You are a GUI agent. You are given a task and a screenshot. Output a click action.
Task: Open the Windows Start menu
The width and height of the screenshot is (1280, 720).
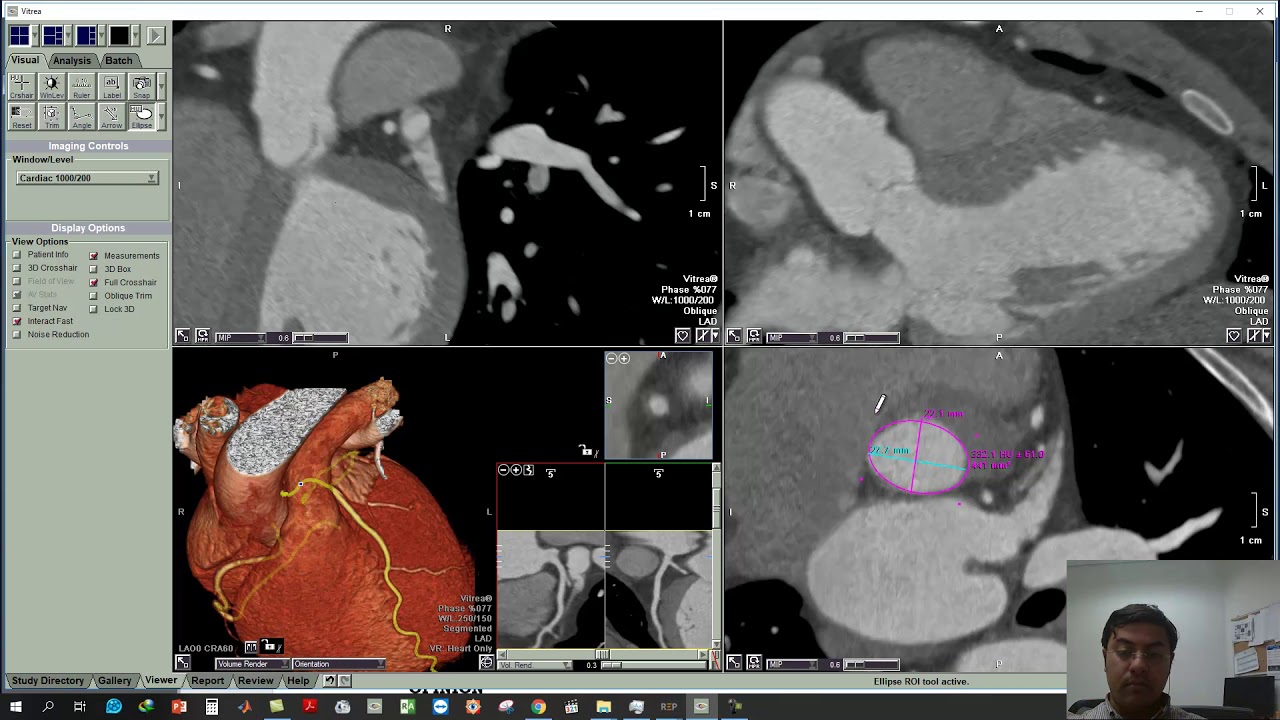(x=15, y=707)
